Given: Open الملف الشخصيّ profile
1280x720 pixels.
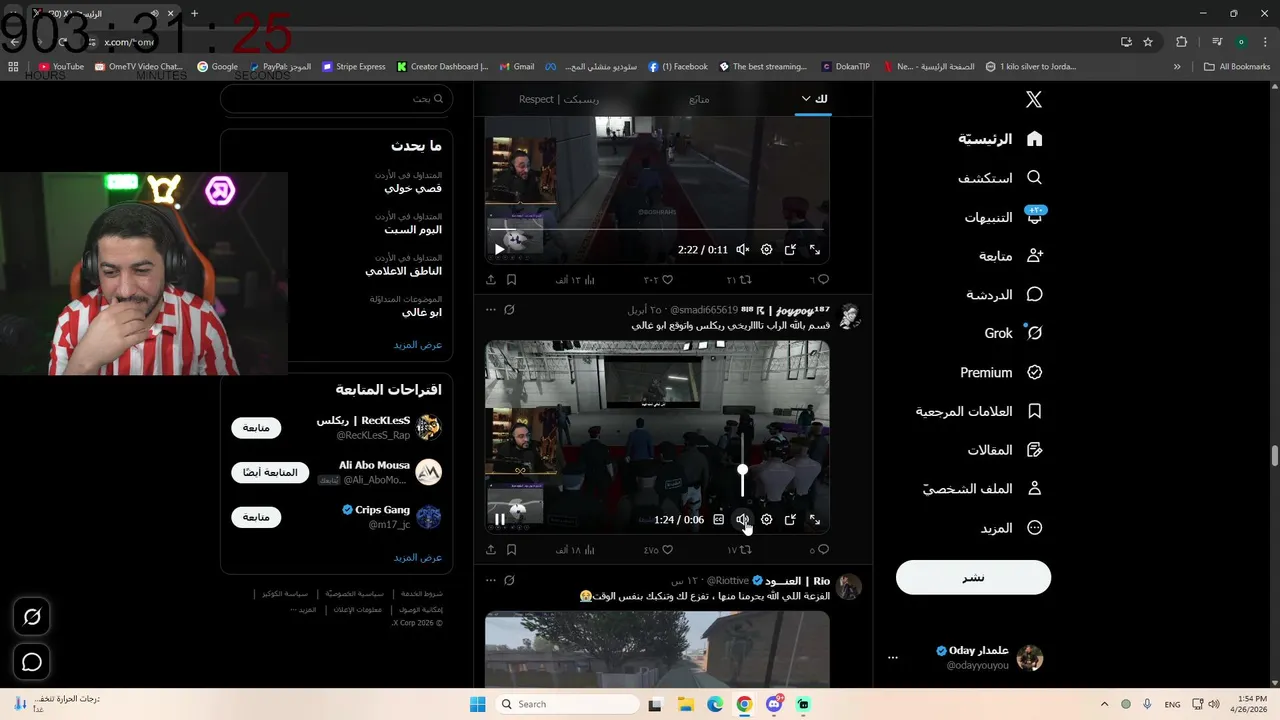Looking at the screenshot, I should 982,489.
